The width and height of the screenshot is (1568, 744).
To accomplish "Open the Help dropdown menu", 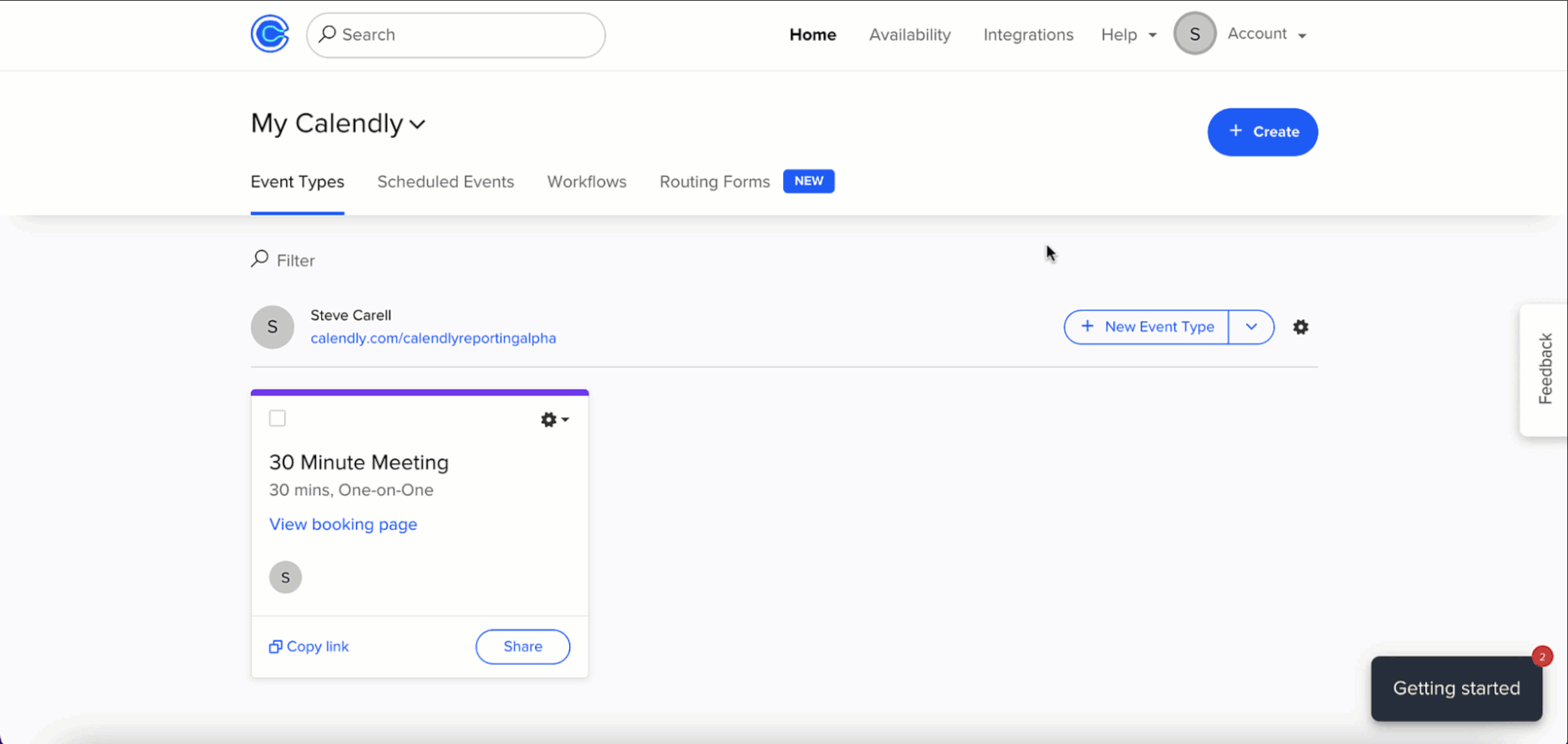I will coord(1128,34).
